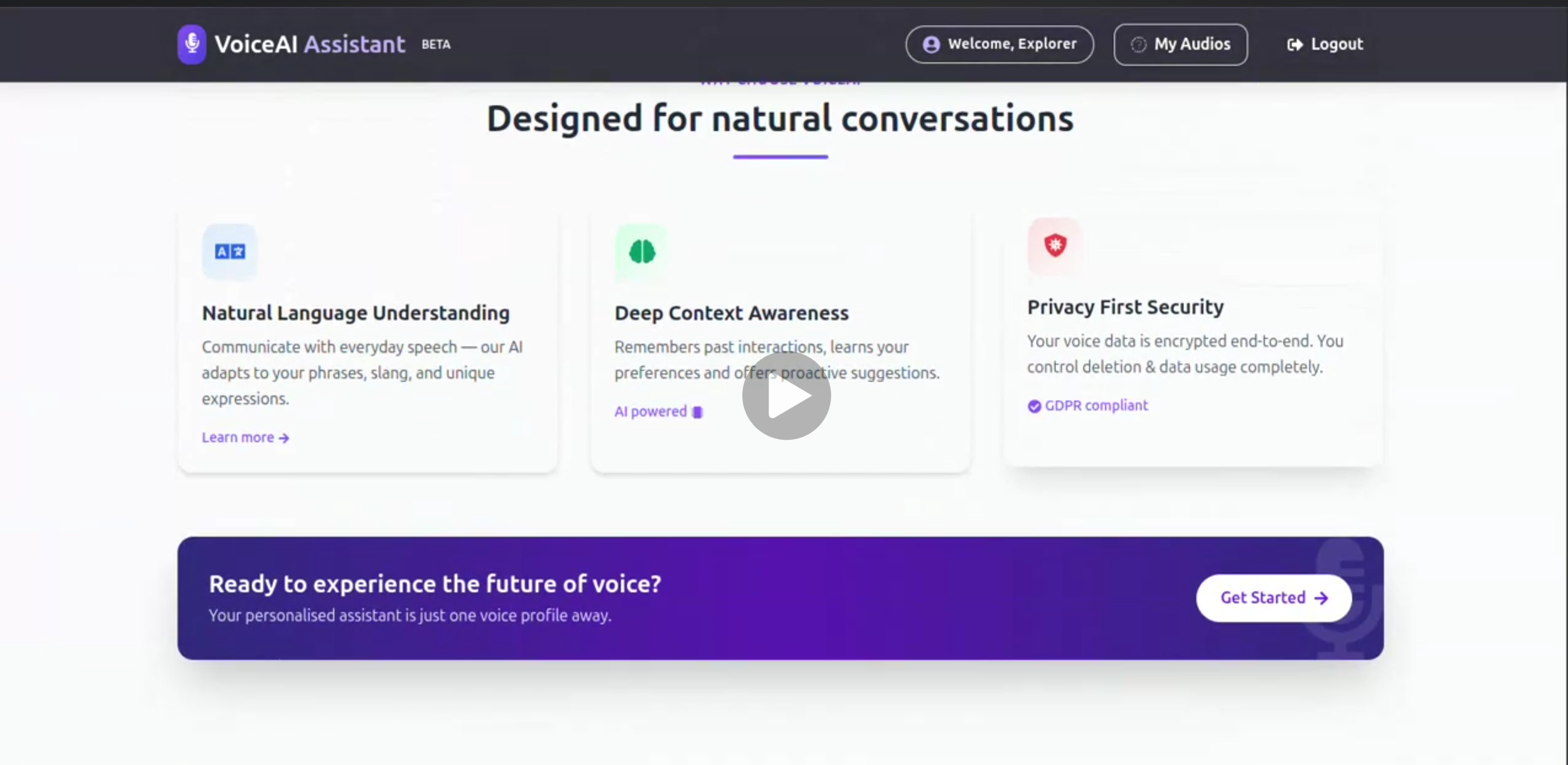The height and width of the screenshot is (765, 1568).
Task: Open the Welcome, Explorer profile button
Action: (1000, 44)
